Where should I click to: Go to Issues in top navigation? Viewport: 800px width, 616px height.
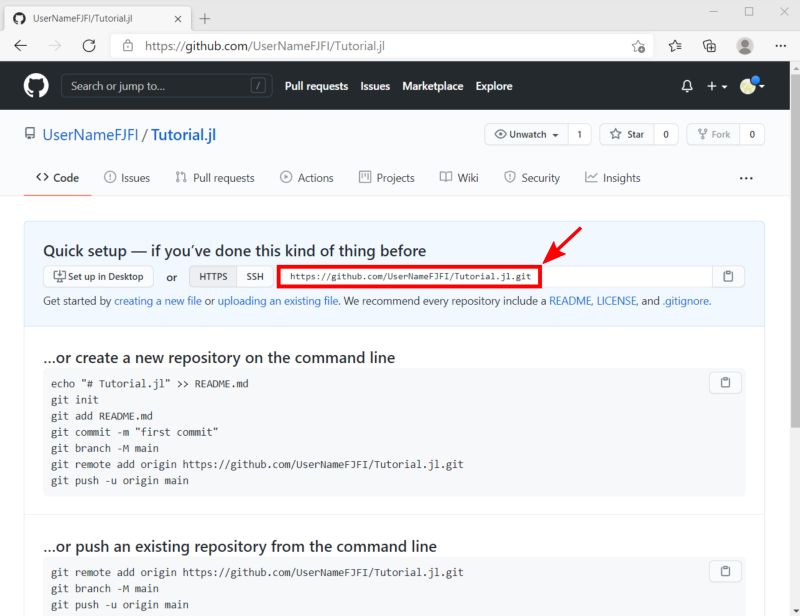(375, 86)
